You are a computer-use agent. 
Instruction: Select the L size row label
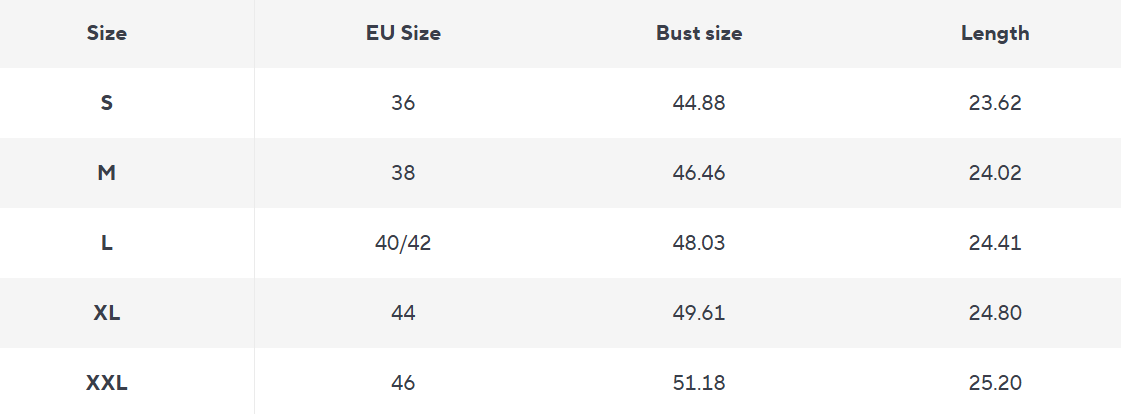click(107, 242)
